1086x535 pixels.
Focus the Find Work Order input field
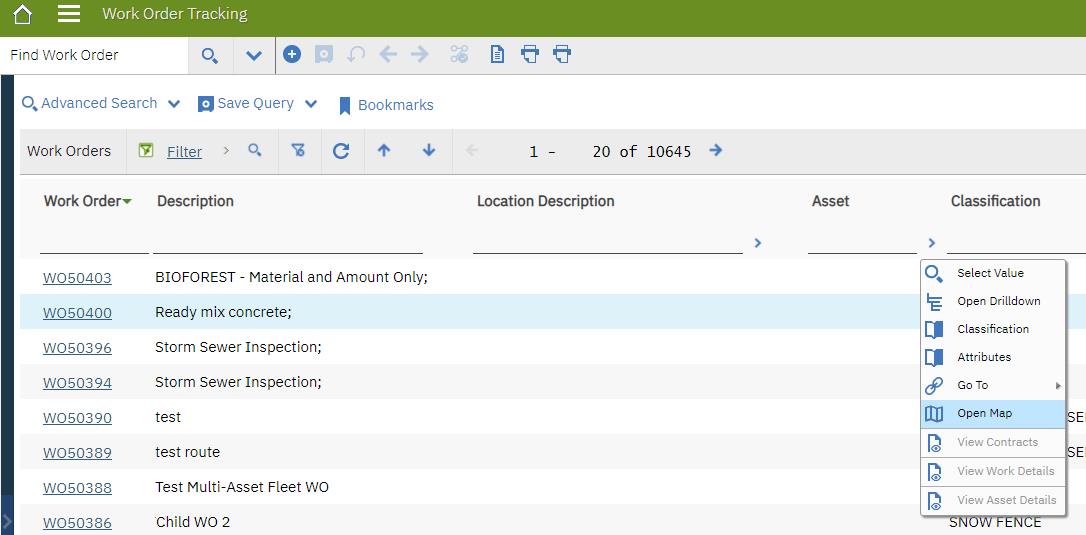[x=94, y=55]
